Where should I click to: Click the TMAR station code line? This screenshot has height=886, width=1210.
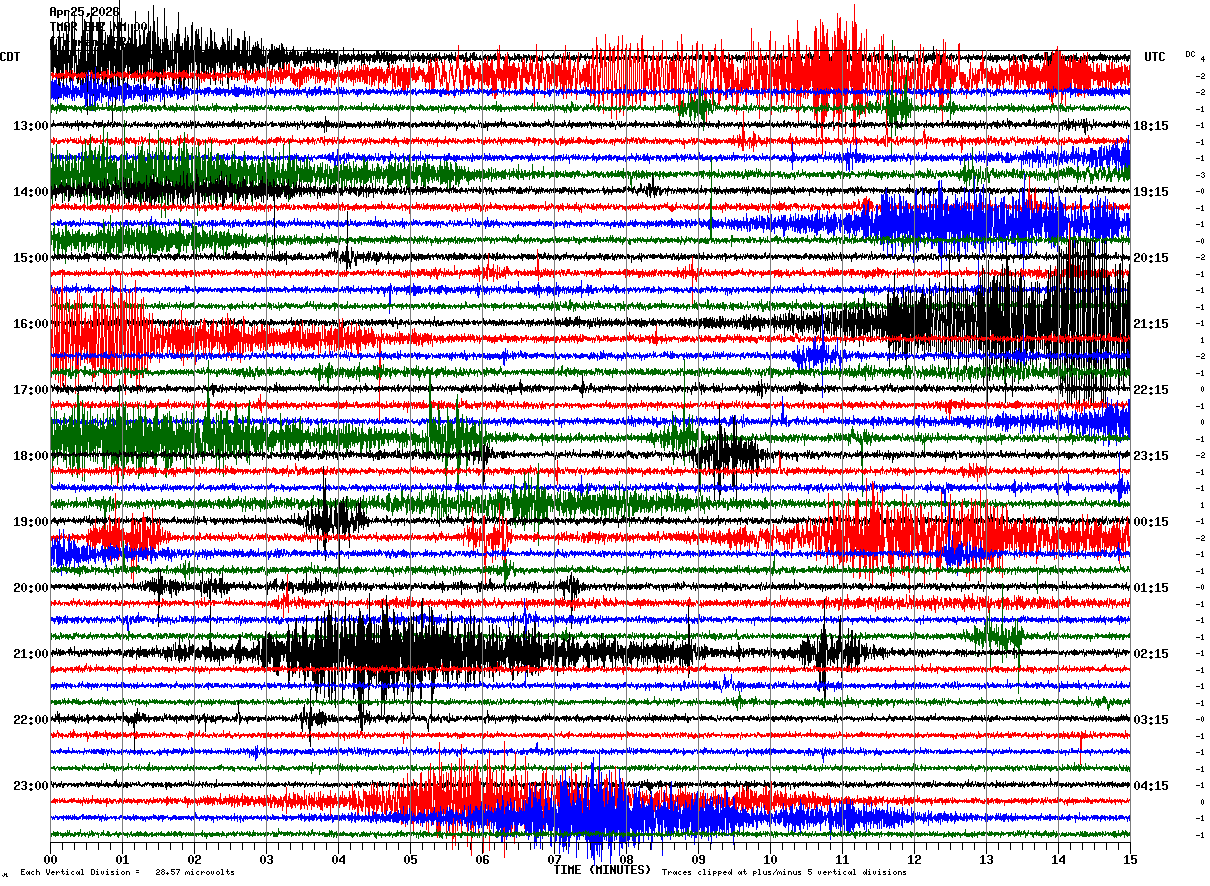98,26
